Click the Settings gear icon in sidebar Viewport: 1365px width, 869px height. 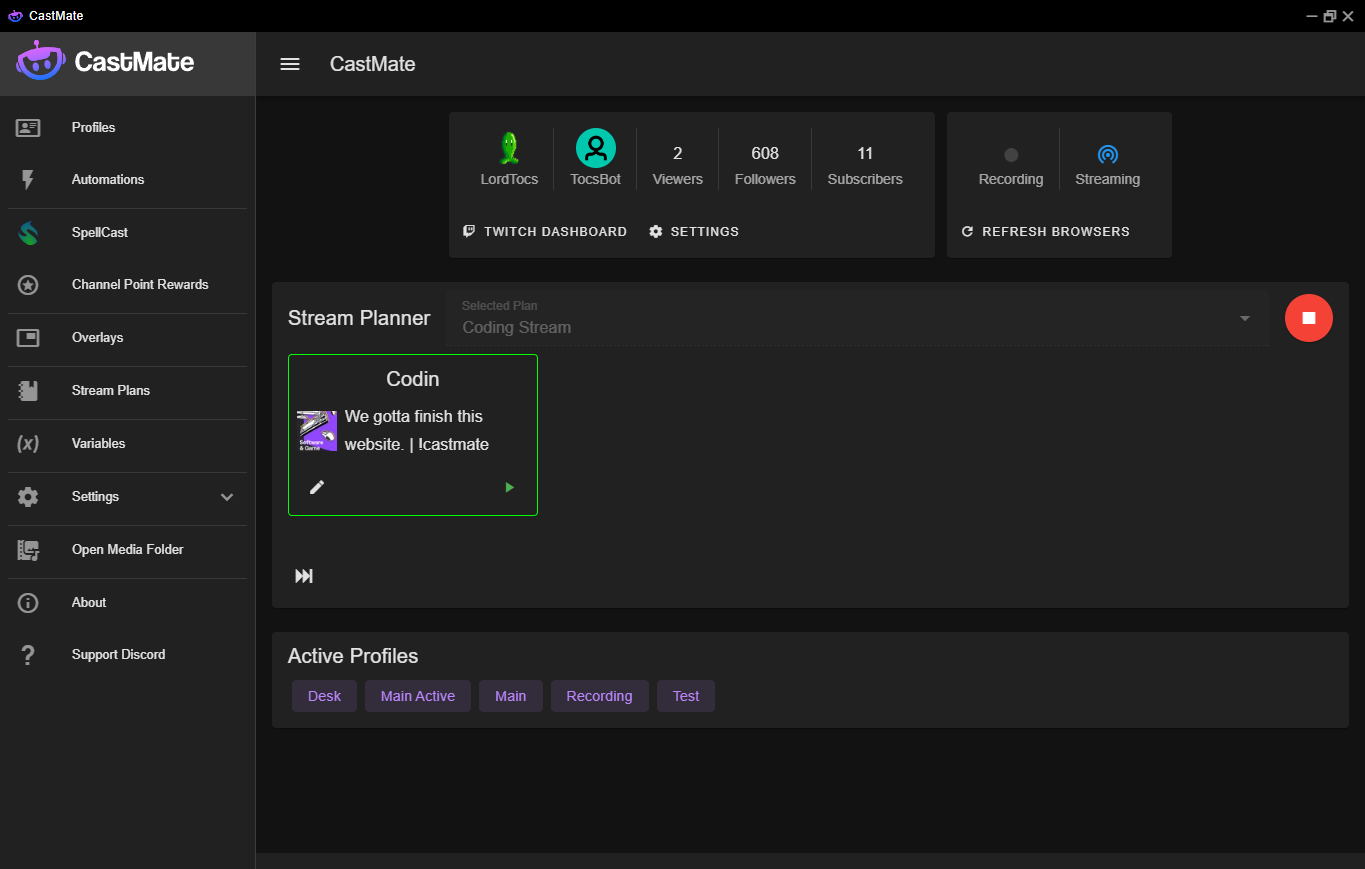tap(28, 497)
